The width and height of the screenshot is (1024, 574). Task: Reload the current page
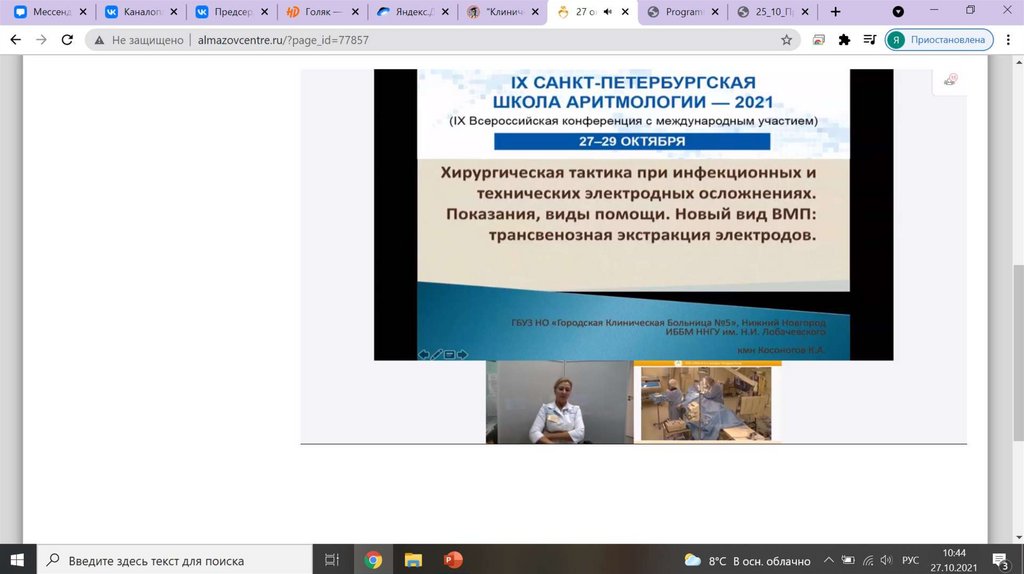click(x=67, y=40)
